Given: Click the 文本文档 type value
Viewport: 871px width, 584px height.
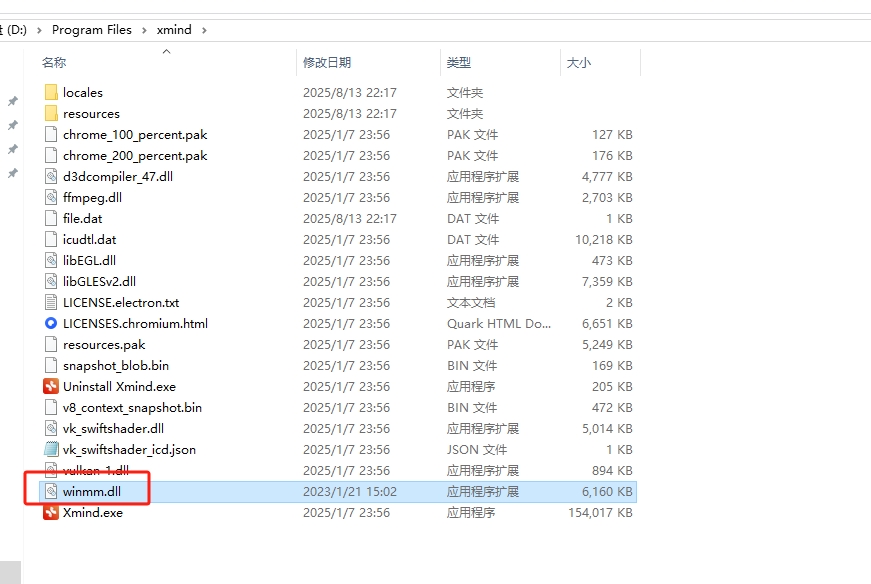Looking at the screenshot, I should pyautogui.click(x=471, y=303).
